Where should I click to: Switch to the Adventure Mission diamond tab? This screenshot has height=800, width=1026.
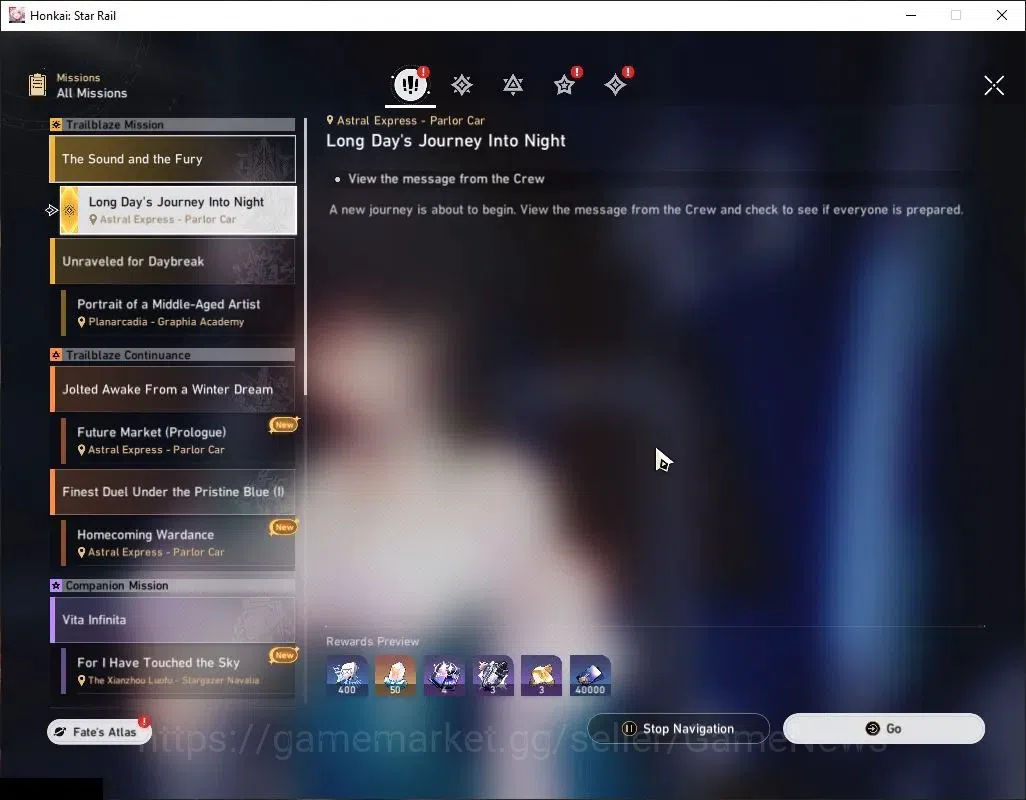pyautogui.click(x=616, y=84)
